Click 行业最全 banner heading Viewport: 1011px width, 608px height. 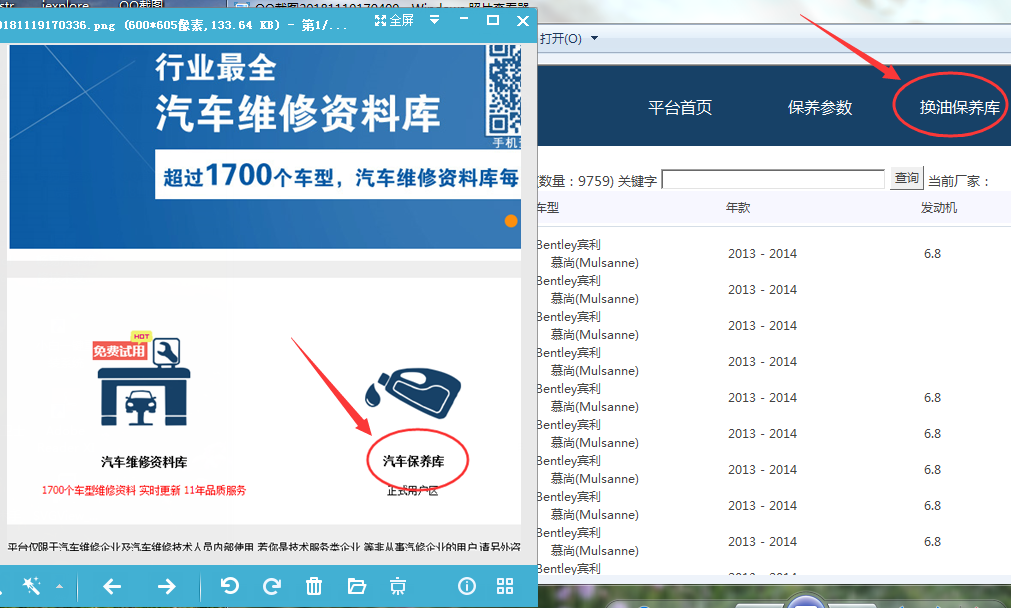[x=216, y=67]
